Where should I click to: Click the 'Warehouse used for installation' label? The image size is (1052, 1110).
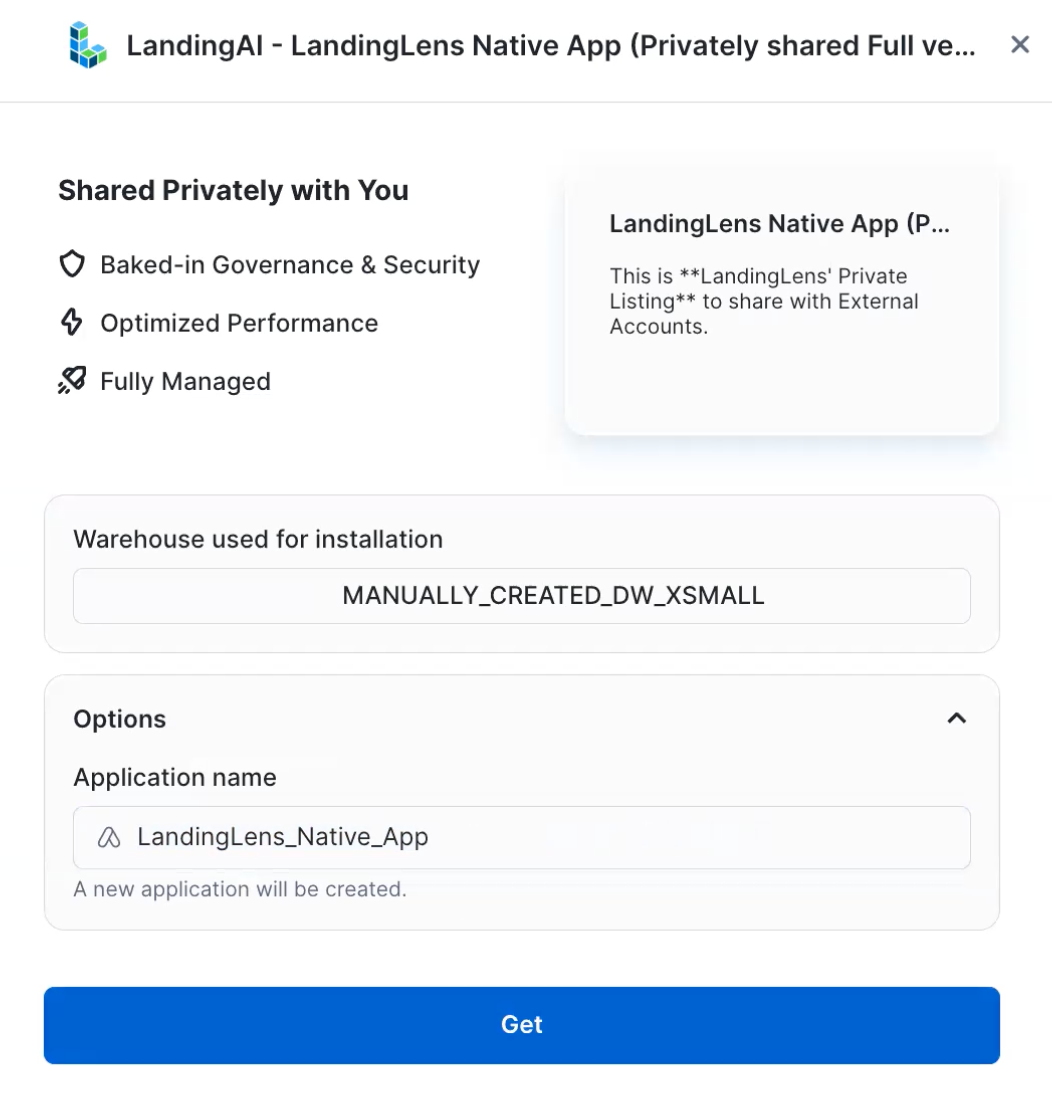coord(258,539)
